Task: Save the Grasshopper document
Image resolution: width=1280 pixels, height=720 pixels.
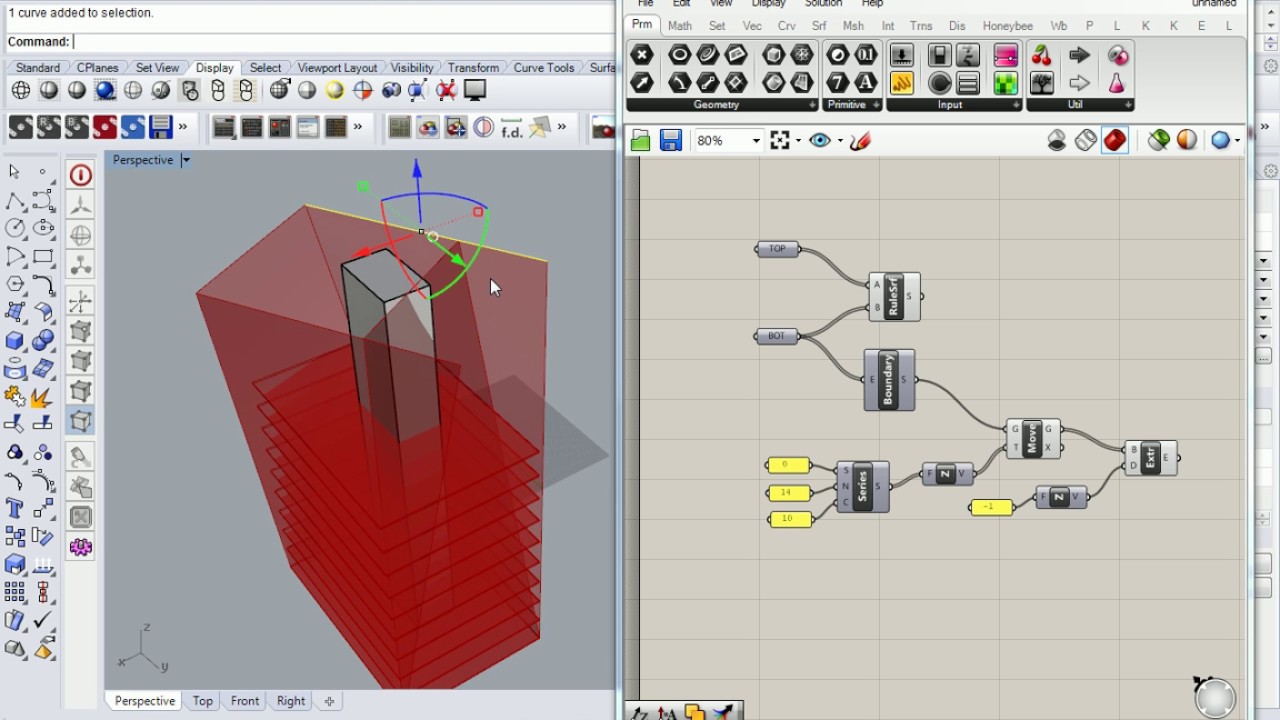Action: [x=671, y=141]
